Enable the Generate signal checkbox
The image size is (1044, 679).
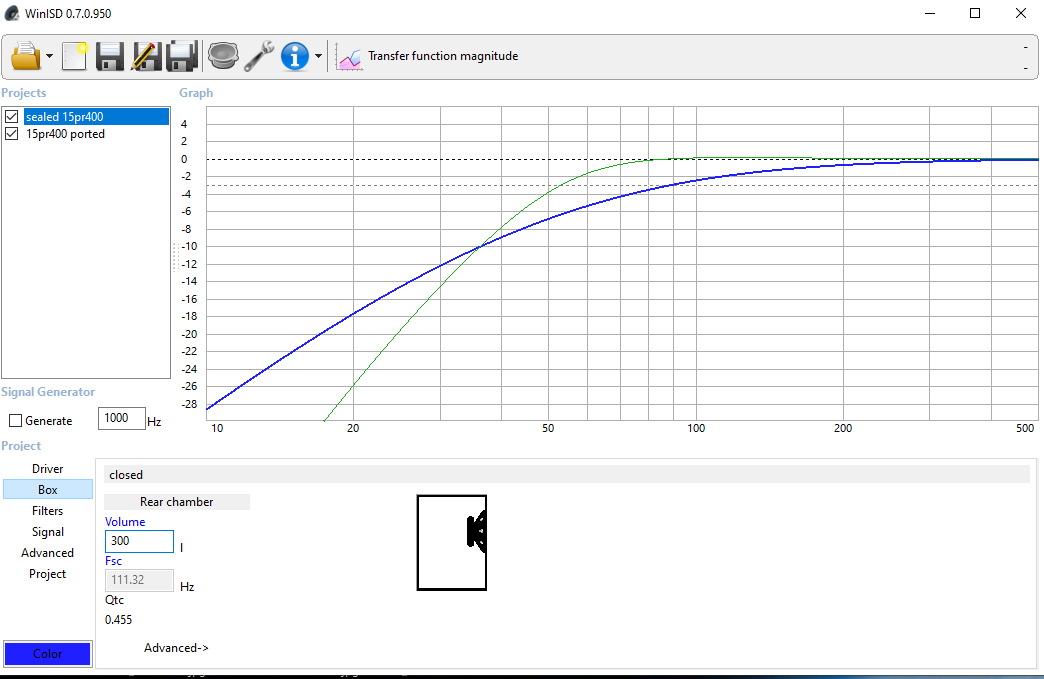(15, 421)
